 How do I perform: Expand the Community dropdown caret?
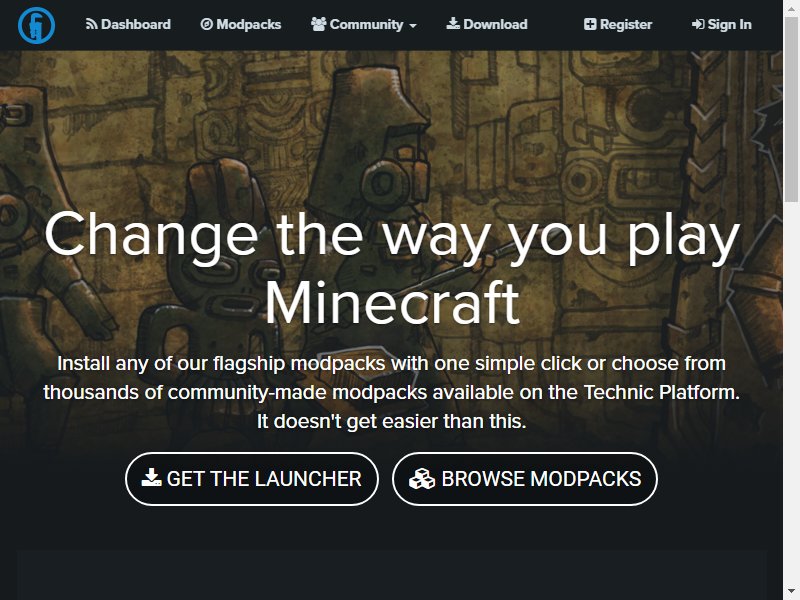(x=413, y=26)
